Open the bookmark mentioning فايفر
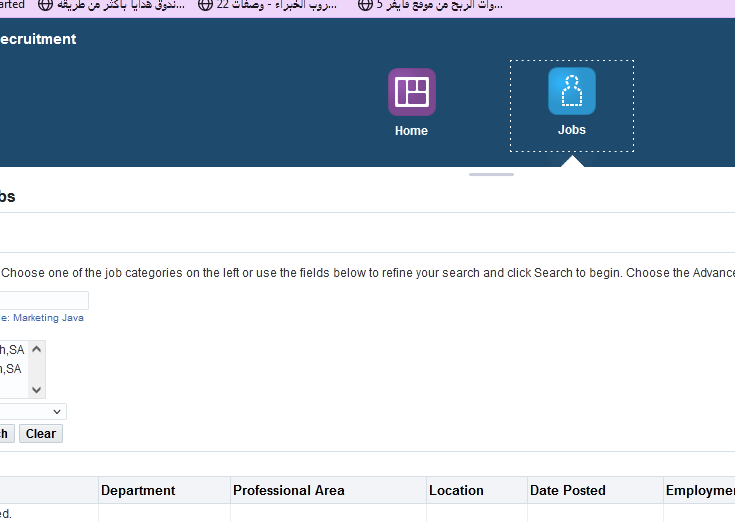Viewport: 735px width, 522px height. point(430,6)
